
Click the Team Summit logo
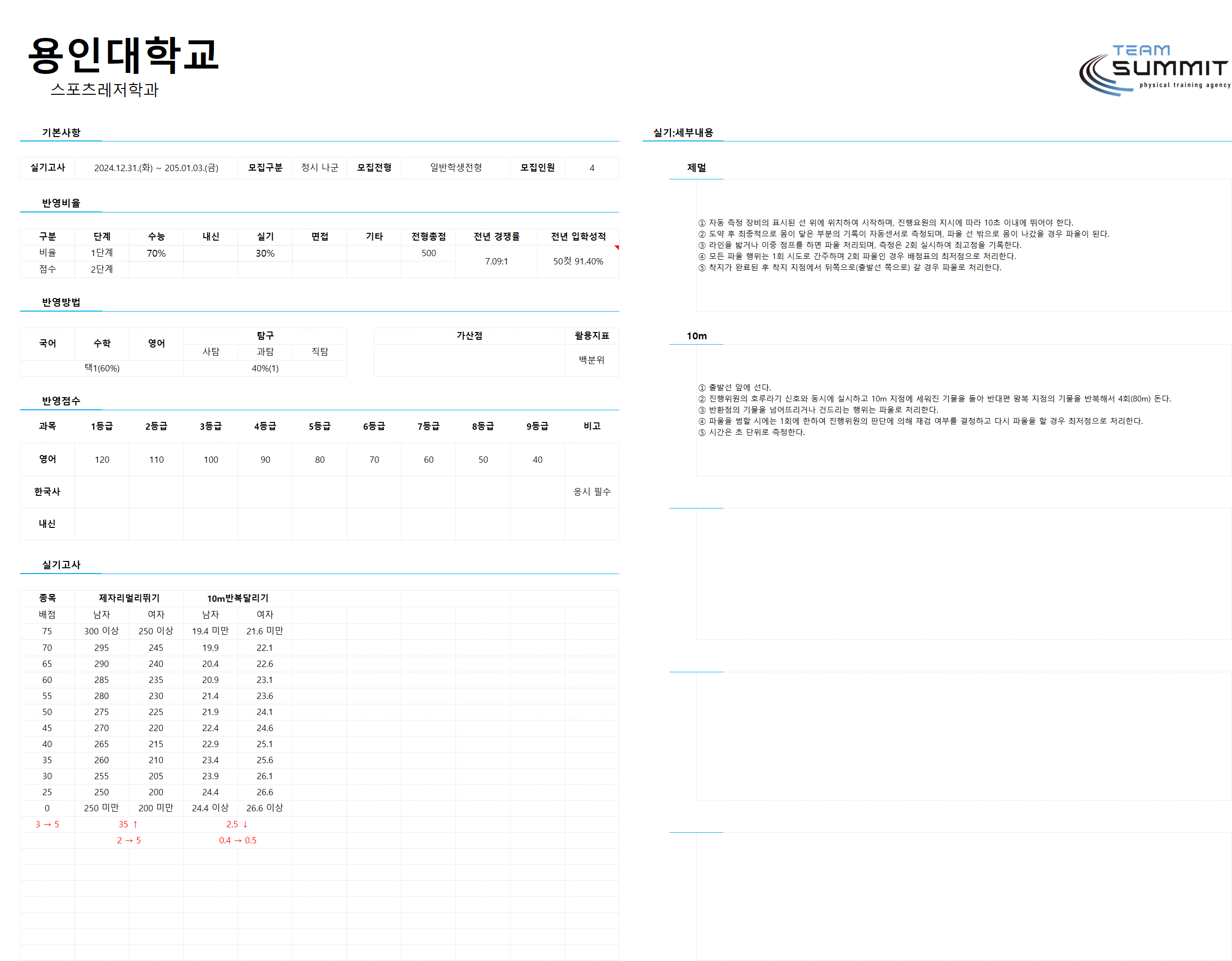[x=1154, y=70]
